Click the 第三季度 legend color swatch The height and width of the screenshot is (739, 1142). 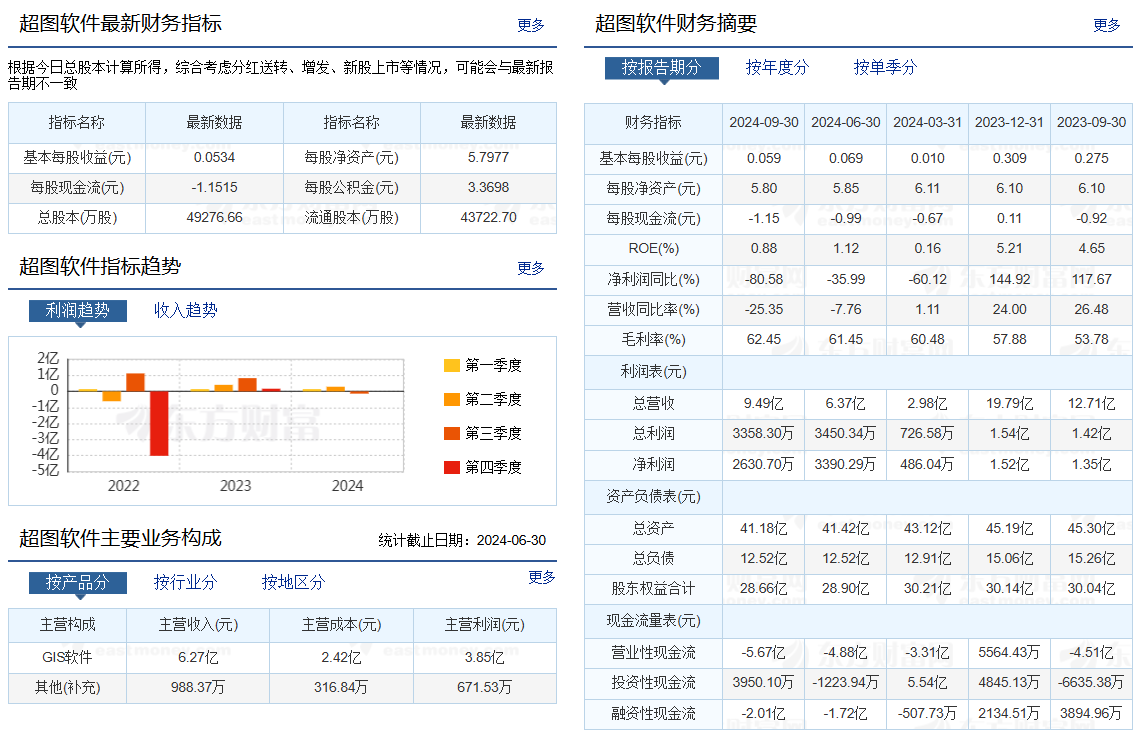click(452, 433)
